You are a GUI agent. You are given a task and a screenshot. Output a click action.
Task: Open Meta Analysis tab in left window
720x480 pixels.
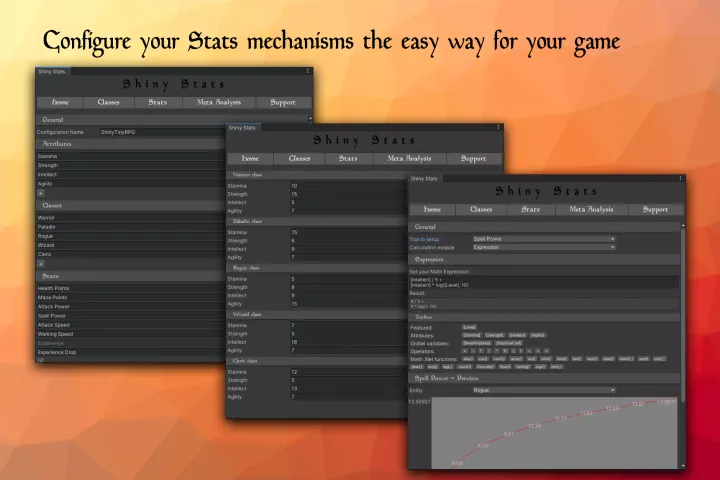pos(219,102)
